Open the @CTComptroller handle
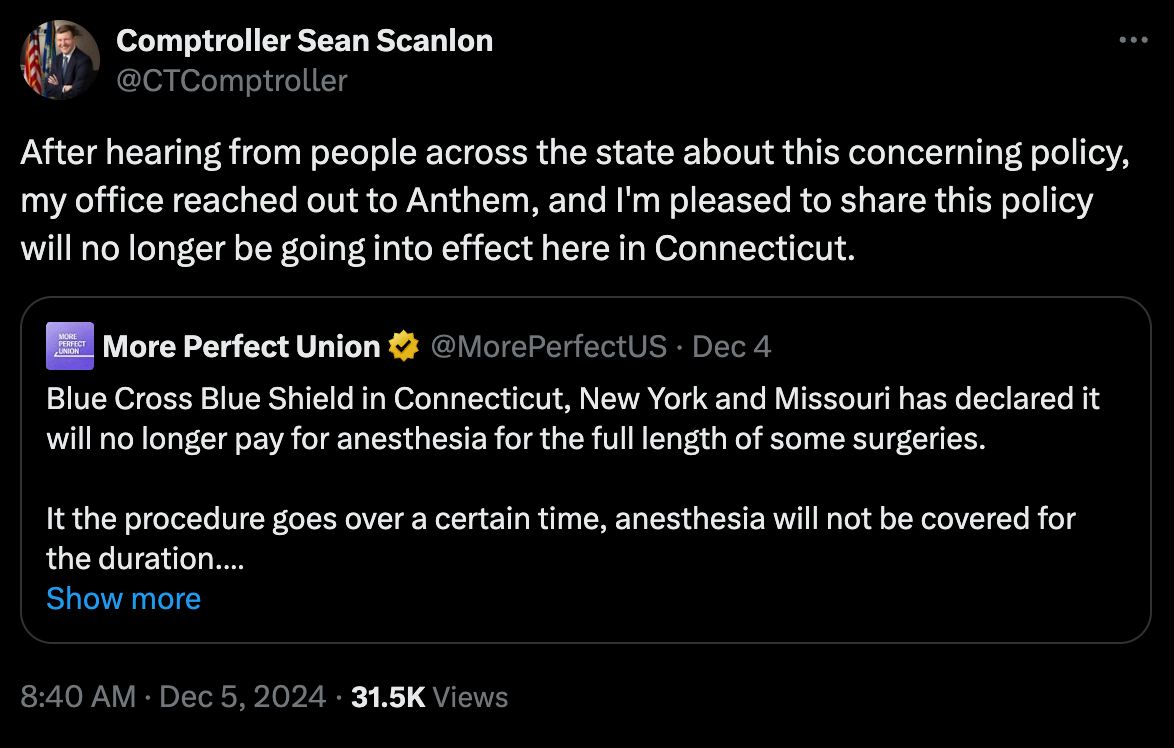Screen dimensions: 1174x748 point(232,80)
